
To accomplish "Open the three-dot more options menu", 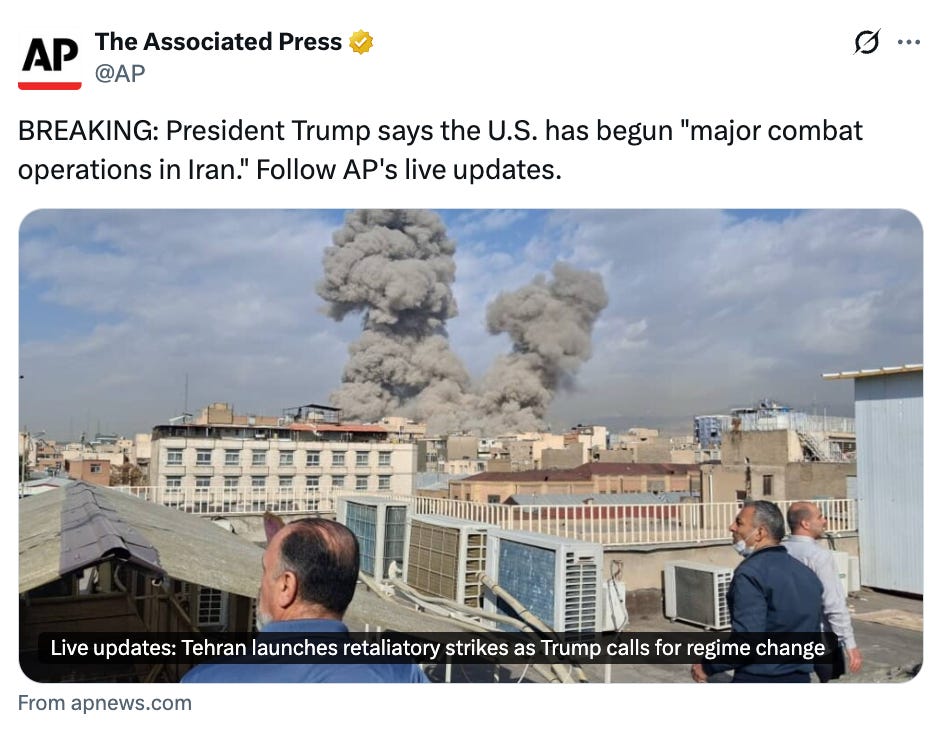I will [909, 42].
